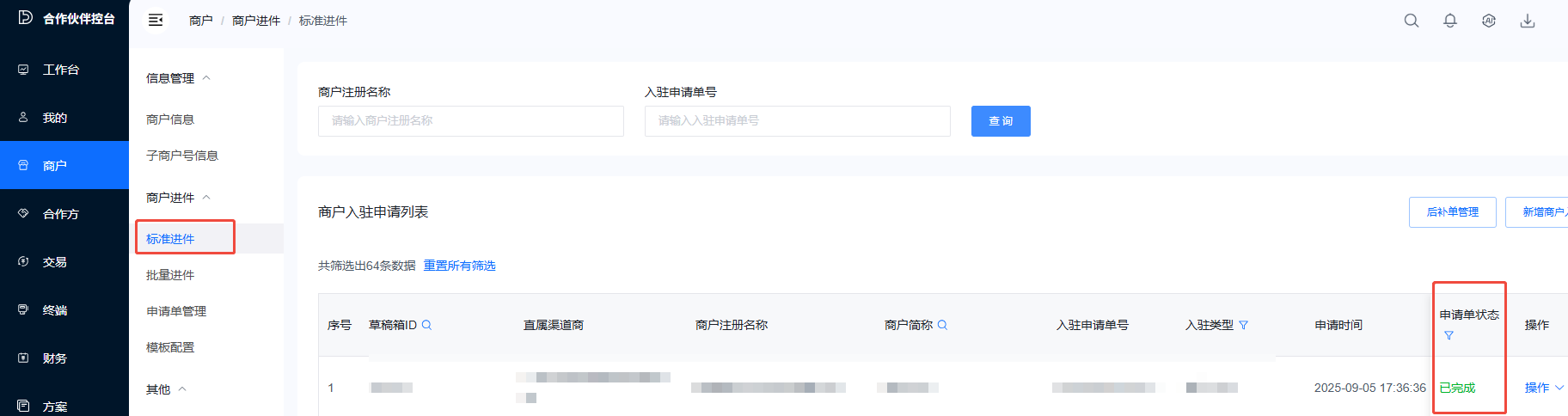Viewport: 1568px width, 416px height.
Task: Go to the 交易 section in the sidebar
Action: coord(55,262)
